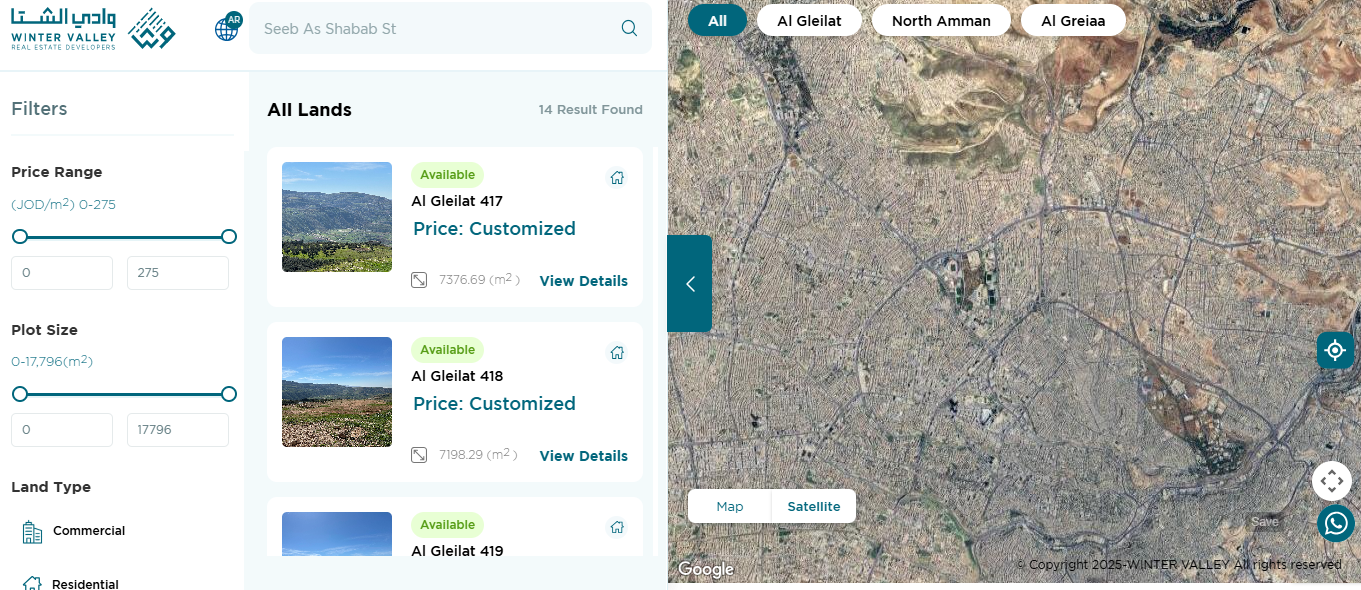Click the home icon on Al Gleilat 417
Viewport: 1361px width, 590px height.
pos(617,178)
